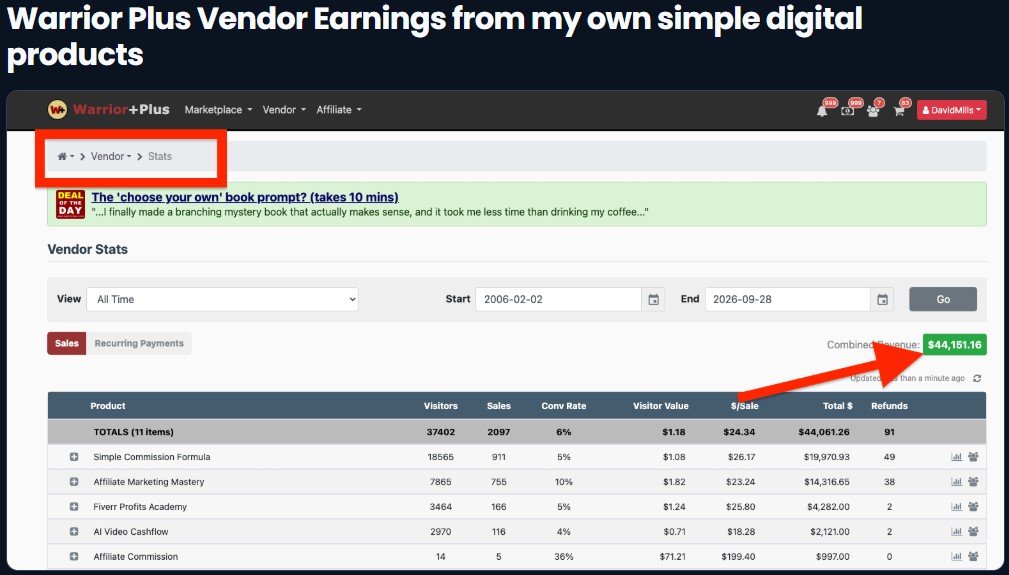Expand the AI Video Cashflow row
The height and width of the screenshot is (575, 1009).
pos(74,532)
